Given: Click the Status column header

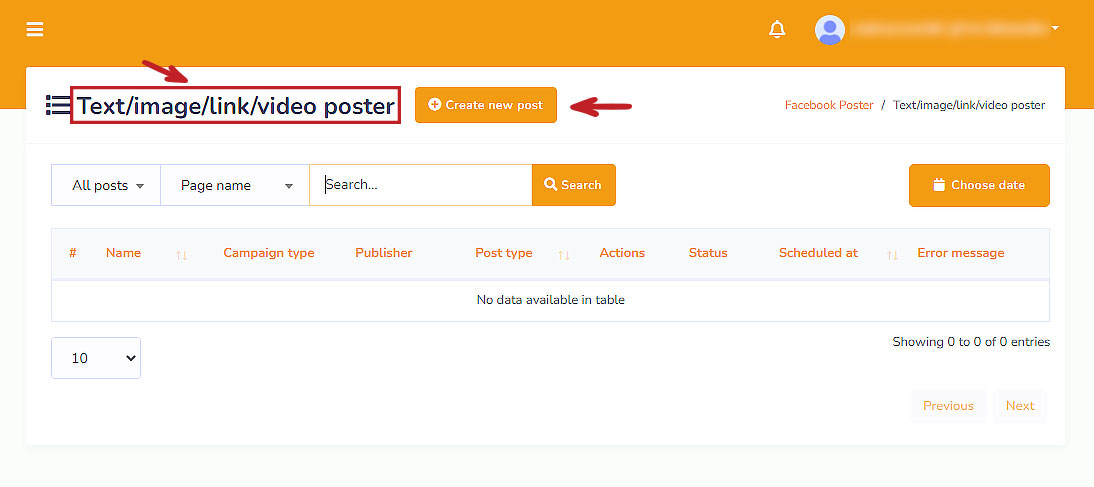Looking at the screenshot, I should pyautogui.click(x=708, y=253).
